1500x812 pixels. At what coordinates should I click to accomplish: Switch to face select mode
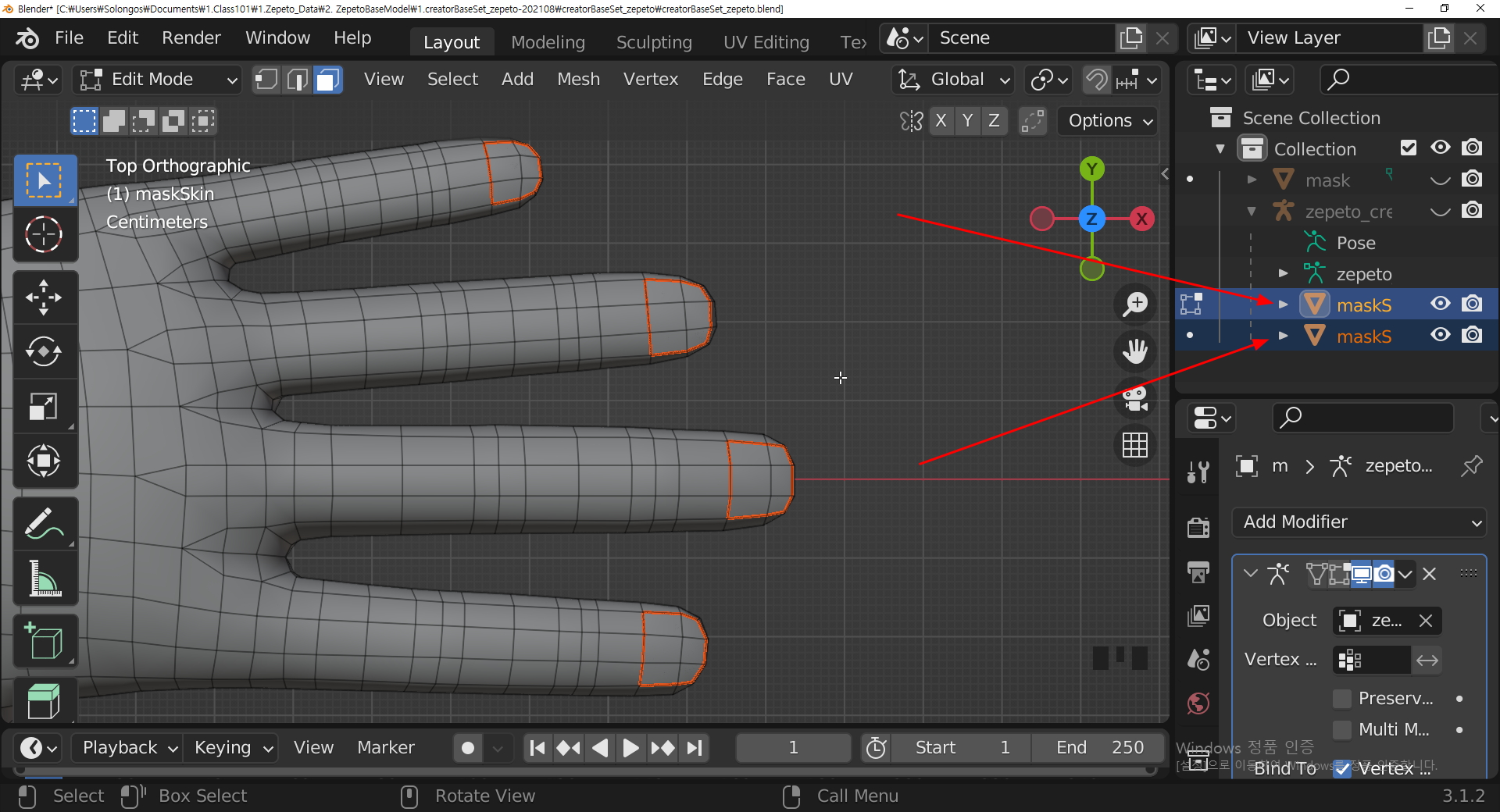(x=327, y=80)
